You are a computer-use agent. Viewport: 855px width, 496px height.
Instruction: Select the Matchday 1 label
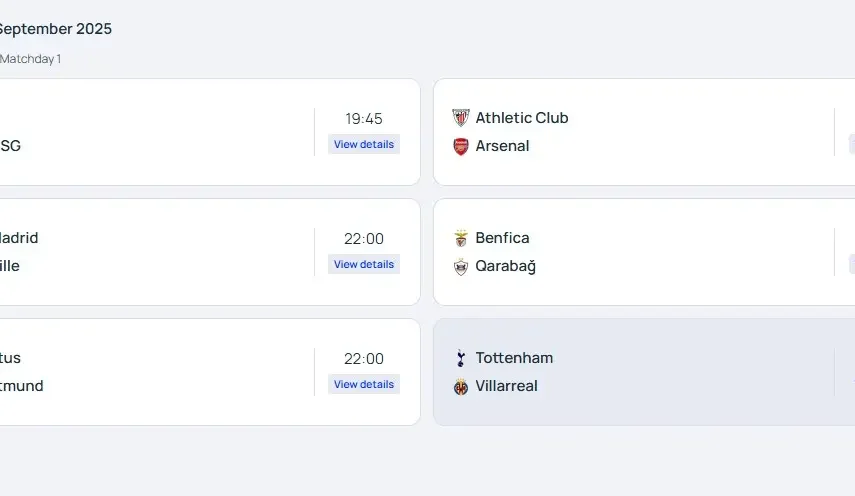[30, 59]
